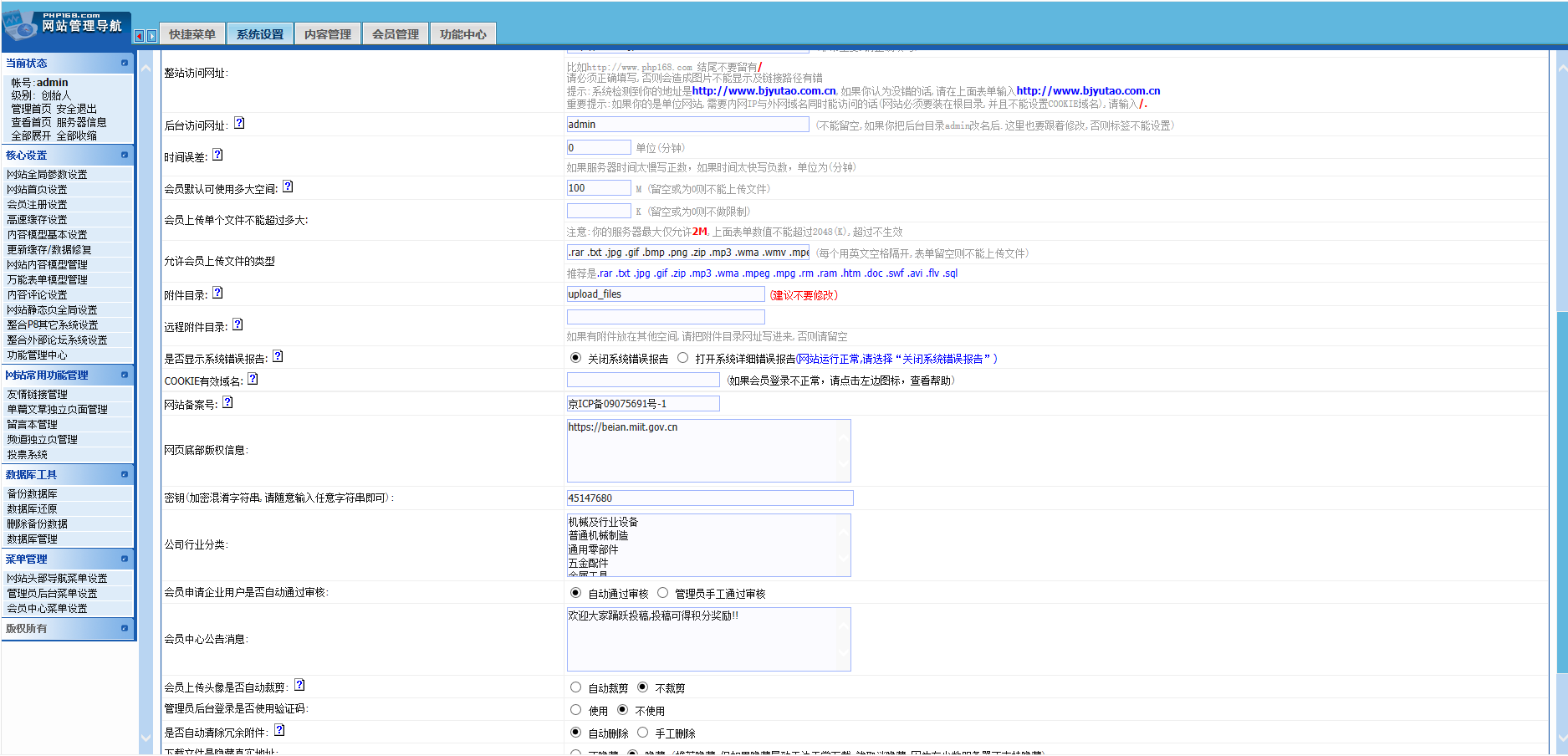The width and height of the screenshot is (1568, 756).
Task: Click the 网站备案号 input field
Action: coord(643,404)
